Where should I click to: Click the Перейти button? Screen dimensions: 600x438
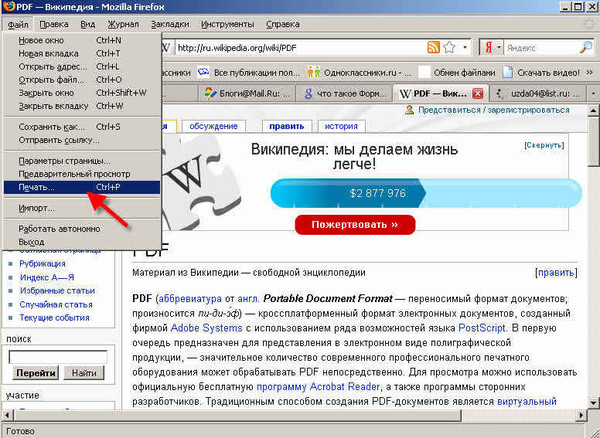[36, 373]
